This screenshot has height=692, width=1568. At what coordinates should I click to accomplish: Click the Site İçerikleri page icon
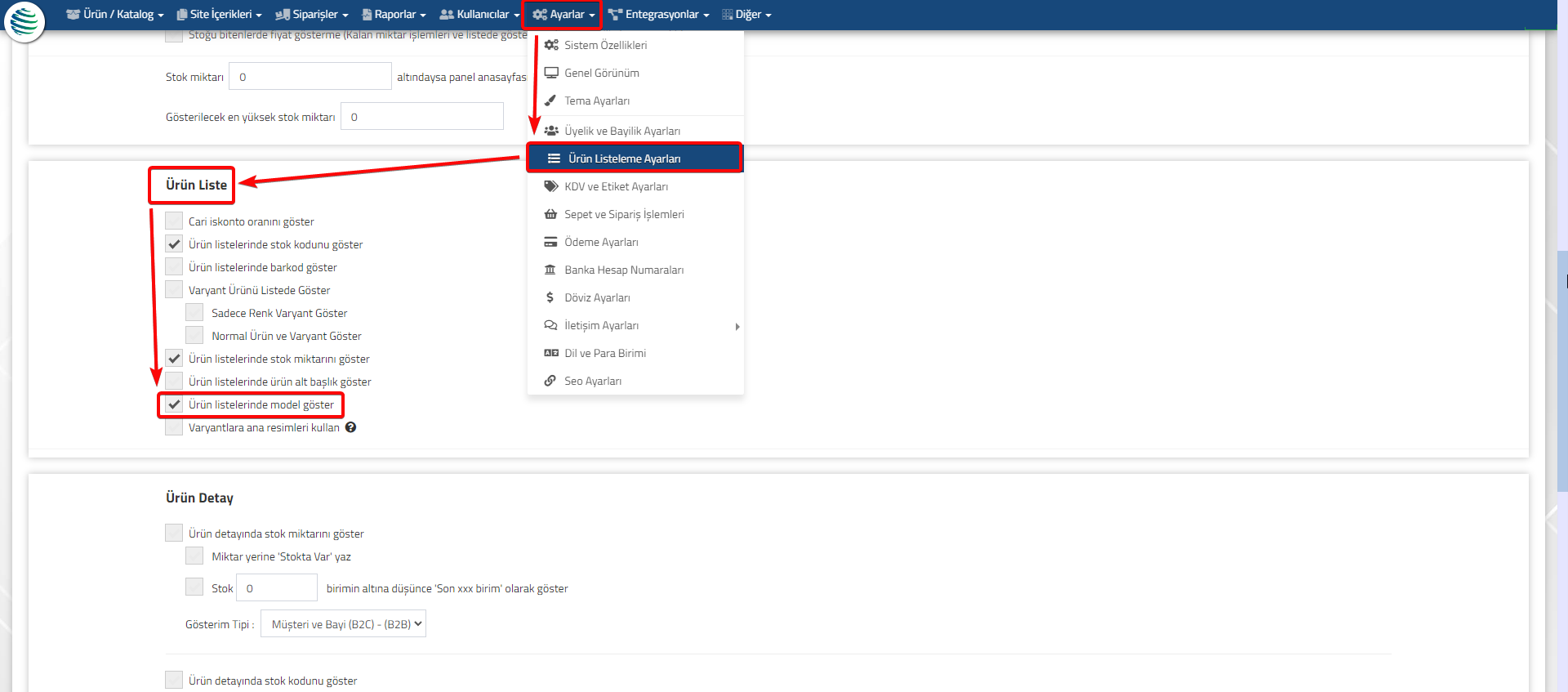pos(182,15)
